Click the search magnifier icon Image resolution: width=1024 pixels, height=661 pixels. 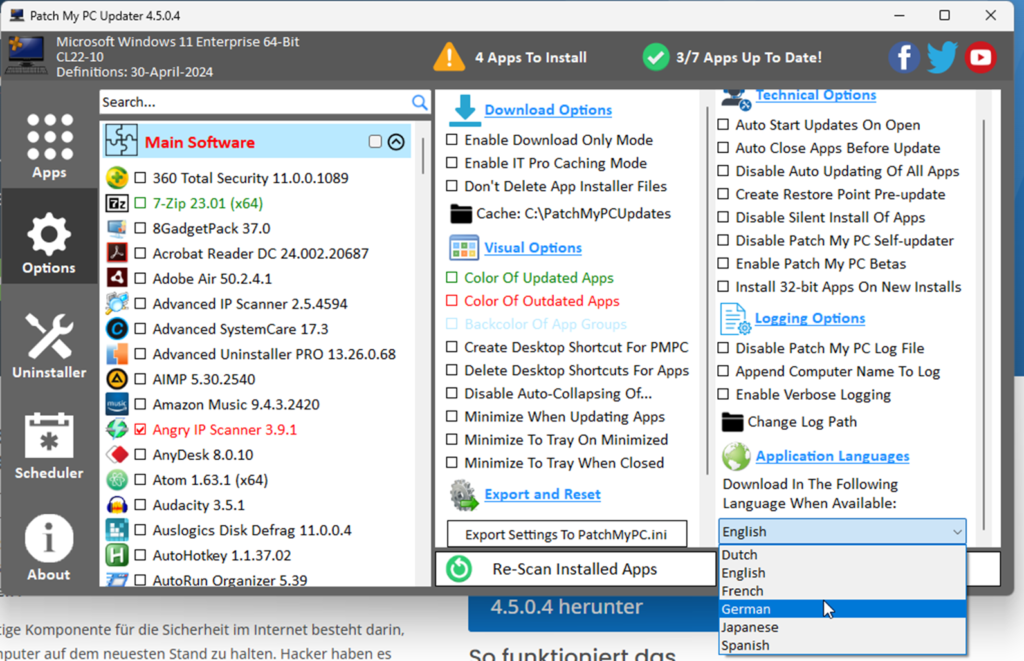coord(420,102)
